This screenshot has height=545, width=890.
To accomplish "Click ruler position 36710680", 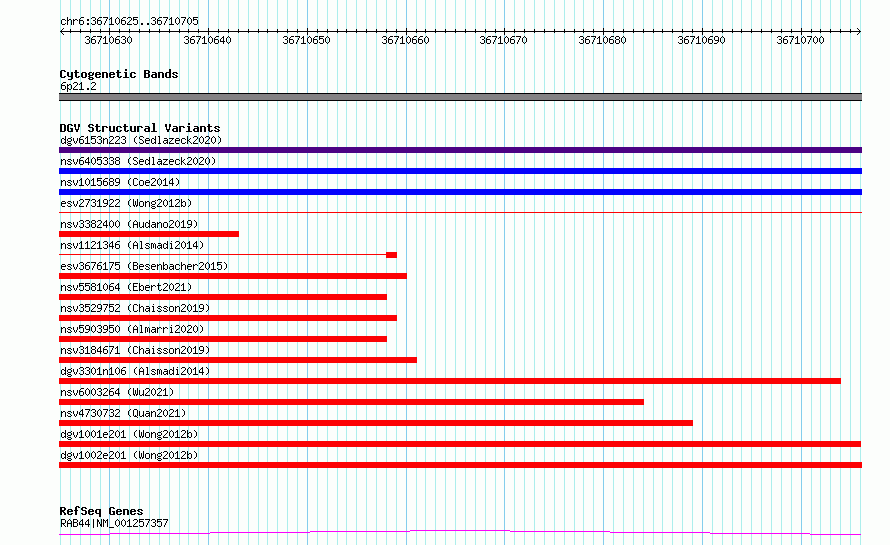I will [x=602, y=40].
